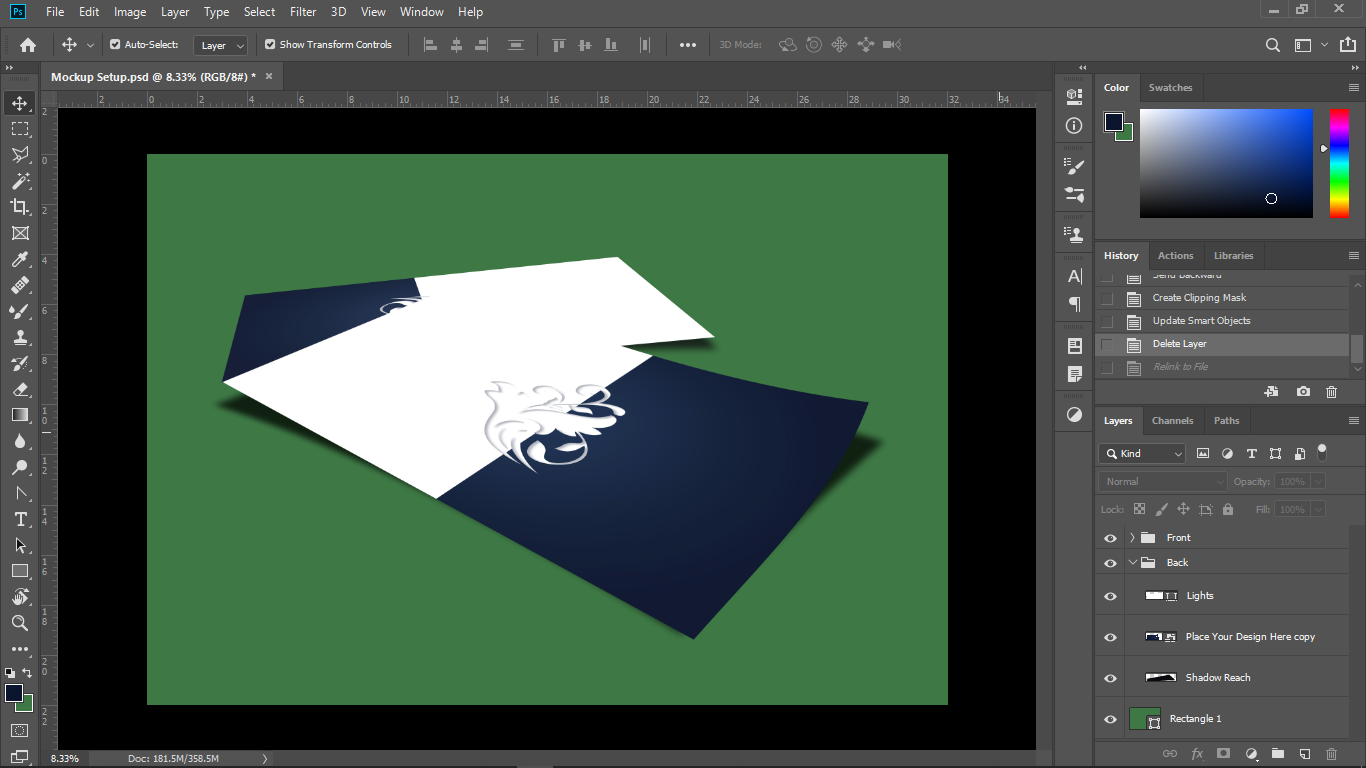
Task: Activate the Zoom tool
Action: pos(20,623)
